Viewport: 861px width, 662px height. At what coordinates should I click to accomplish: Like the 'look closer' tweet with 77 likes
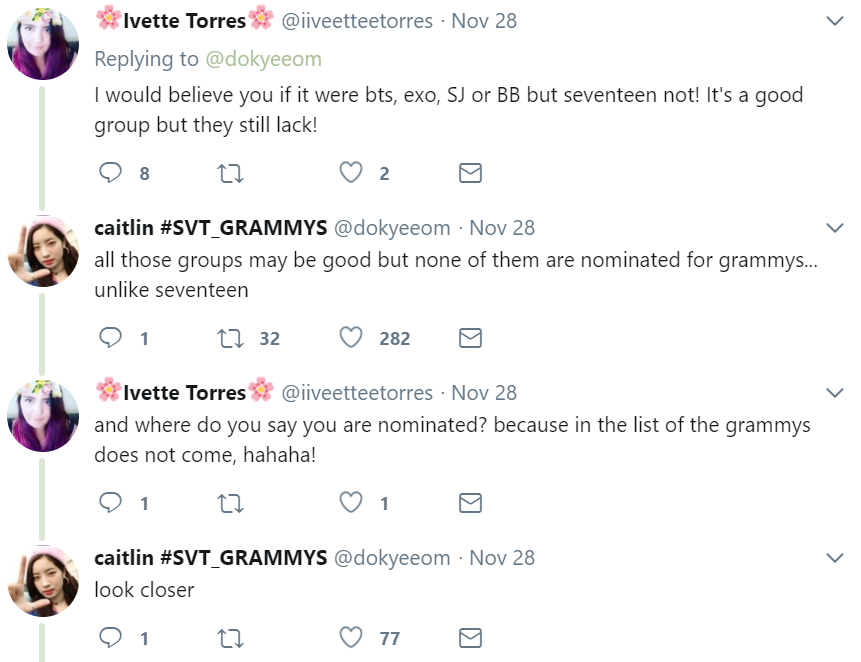(x=350, y=637)
